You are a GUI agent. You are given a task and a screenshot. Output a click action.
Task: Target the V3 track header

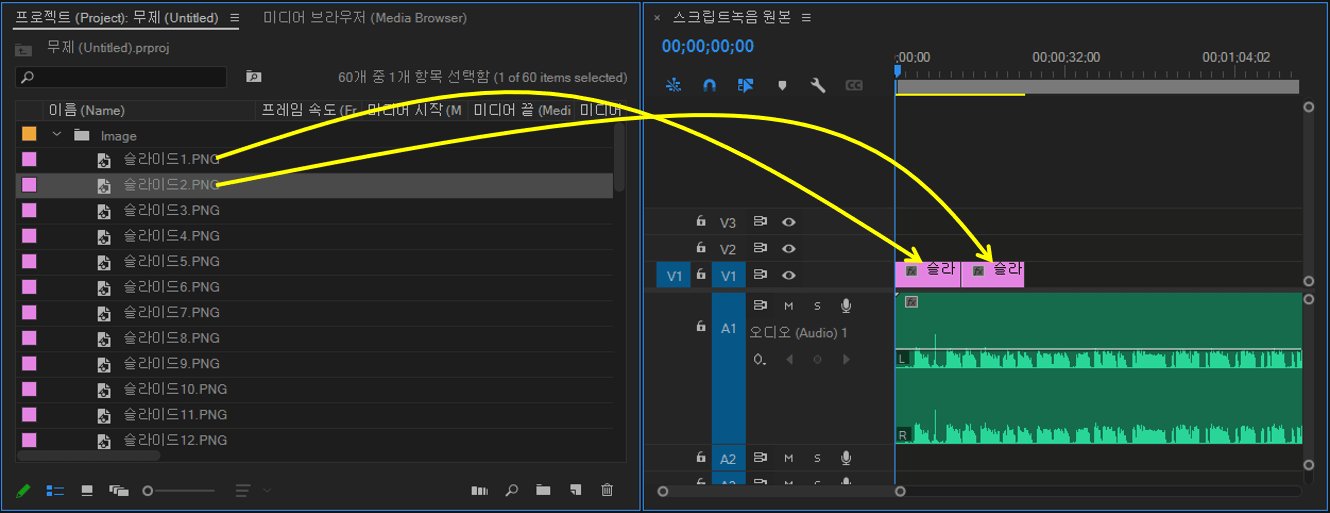(x=728, y=222)
